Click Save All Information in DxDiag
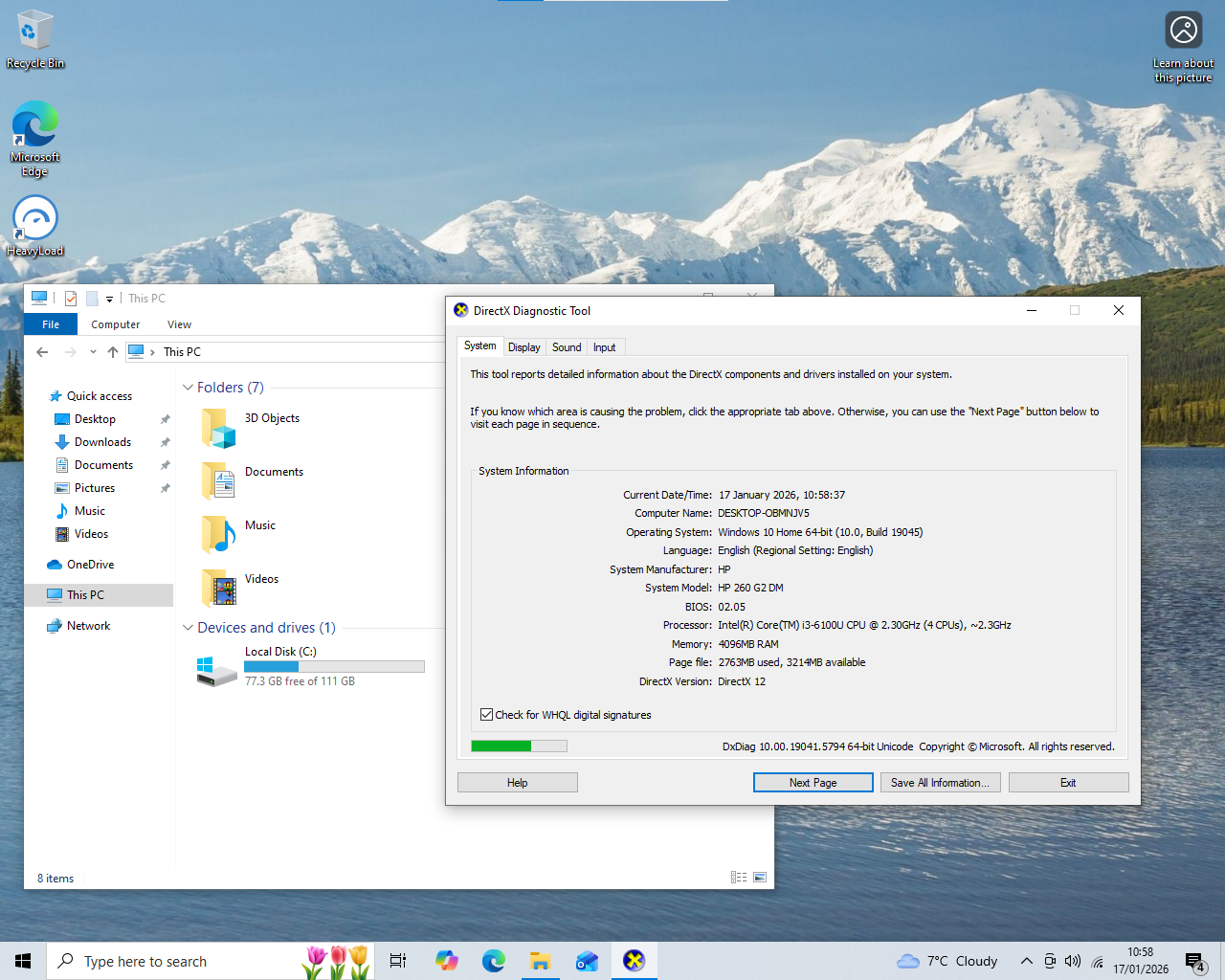This screenshot has width=1225, height=980. point(940,782)
